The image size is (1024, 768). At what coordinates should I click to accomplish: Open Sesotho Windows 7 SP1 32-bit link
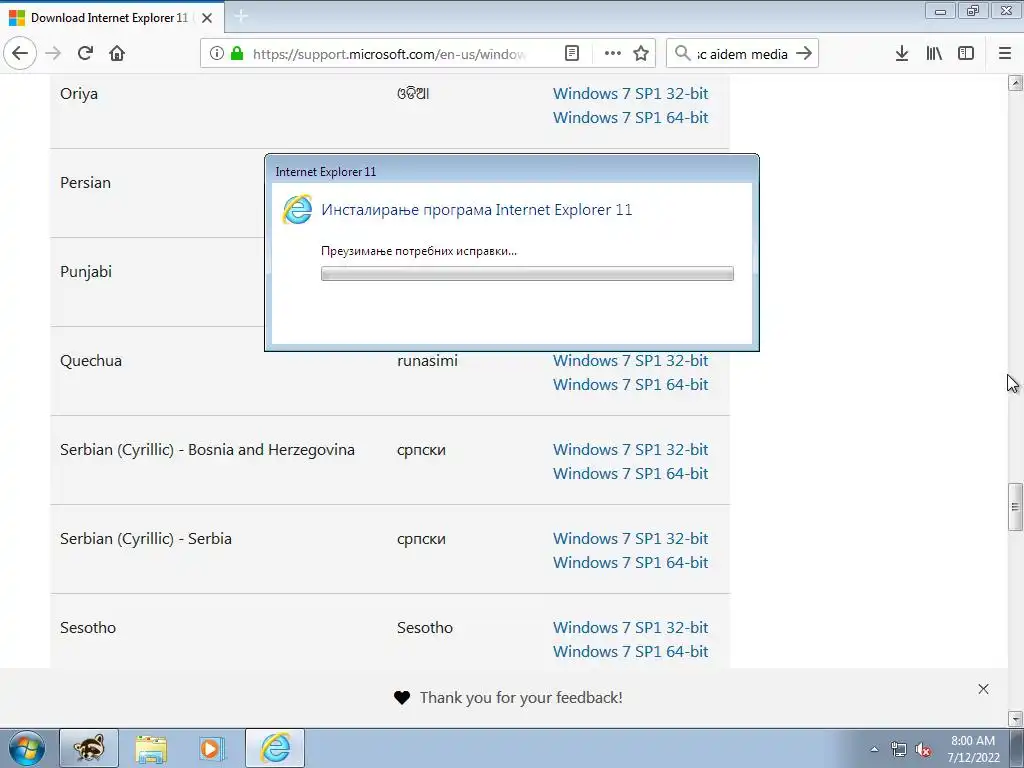coord(630,628)
